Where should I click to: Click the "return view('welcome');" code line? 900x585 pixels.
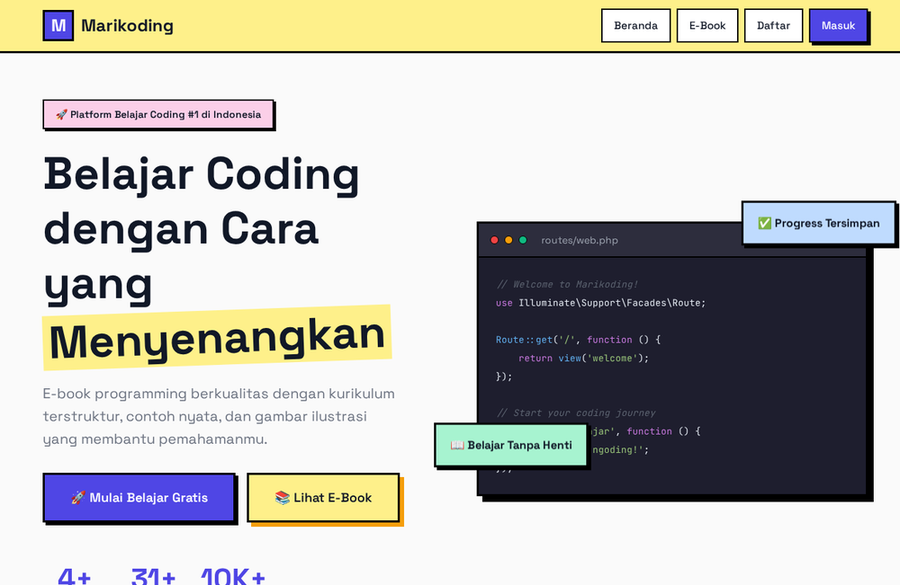[583, 358]
